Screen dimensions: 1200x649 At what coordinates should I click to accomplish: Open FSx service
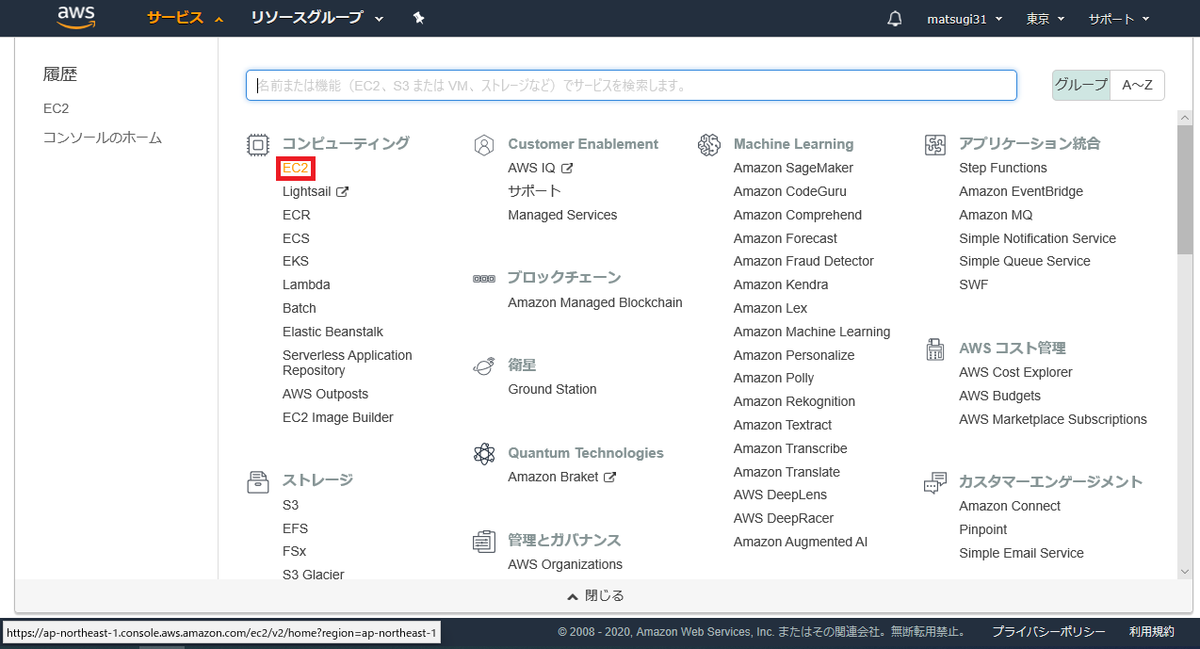(294, 552)
